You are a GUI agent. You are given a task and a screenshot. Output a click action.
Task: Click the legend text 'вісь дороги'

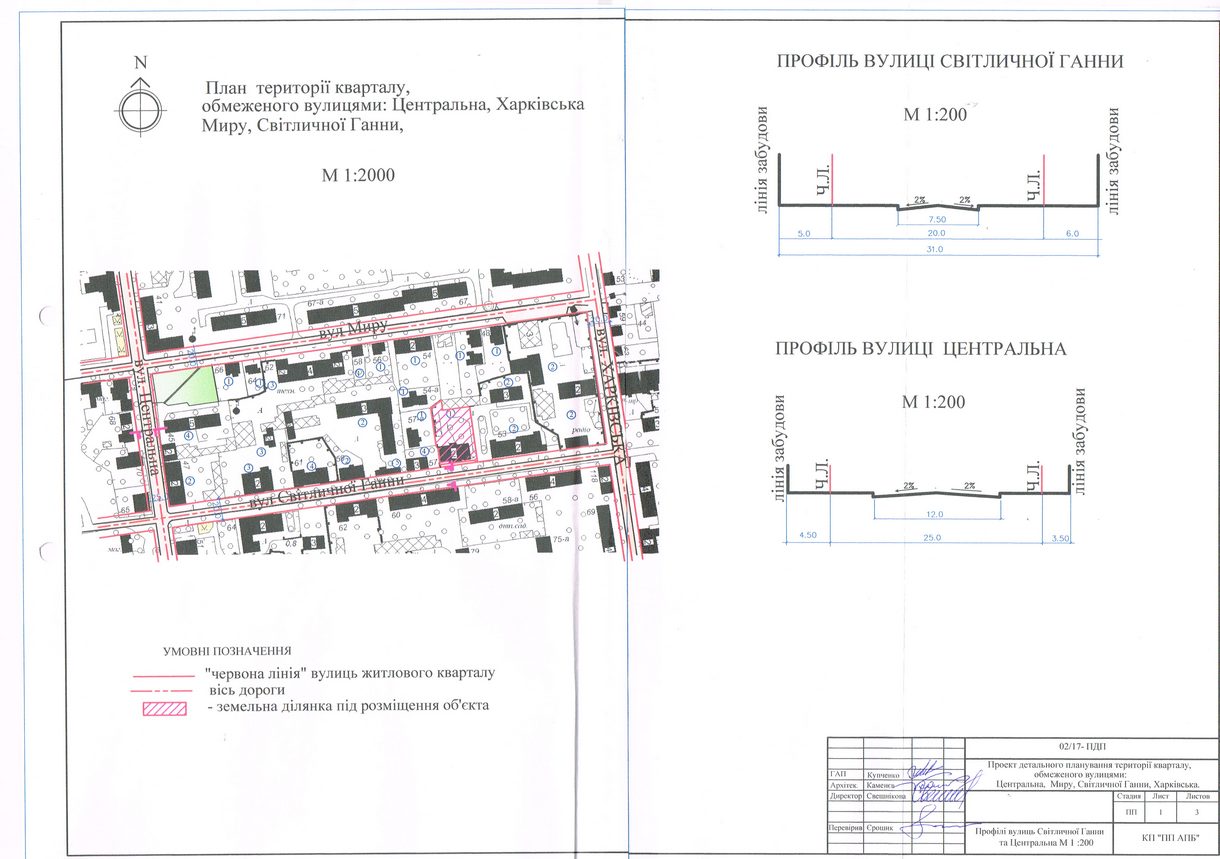pyautogui.click(x=247, y=690)
